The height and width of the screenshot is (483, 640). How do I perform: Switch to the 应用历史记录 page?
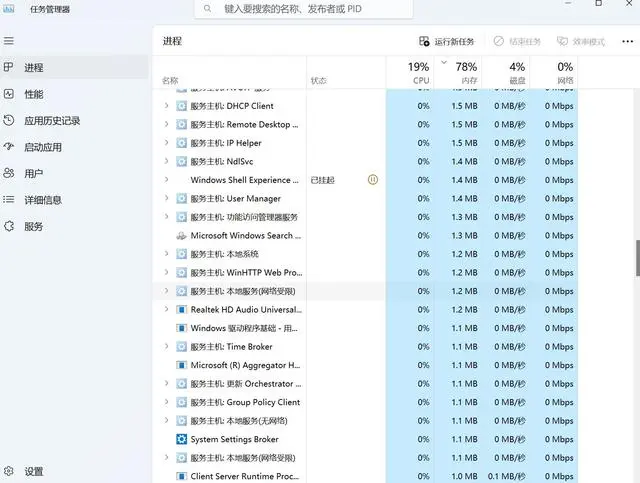tap(74, 120)
